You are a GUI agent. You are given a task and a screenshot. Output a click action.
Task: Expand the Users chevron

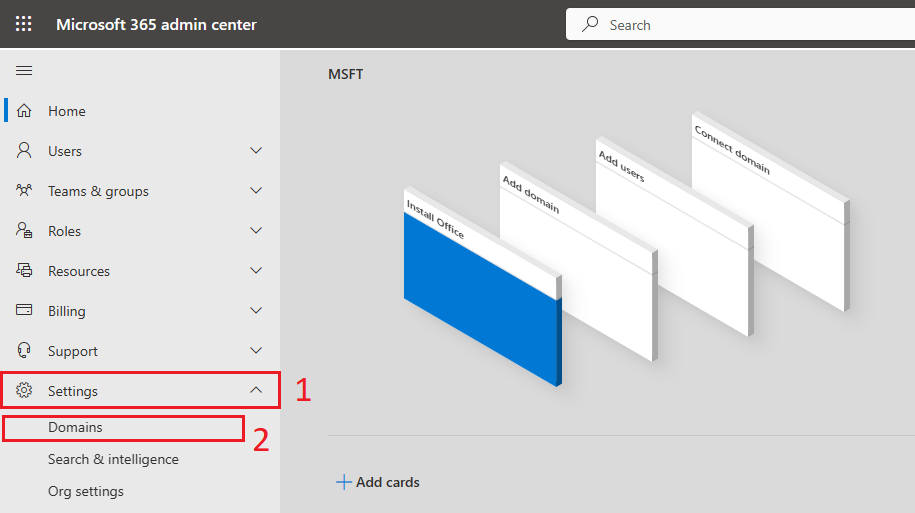click(x=256, y=151)
